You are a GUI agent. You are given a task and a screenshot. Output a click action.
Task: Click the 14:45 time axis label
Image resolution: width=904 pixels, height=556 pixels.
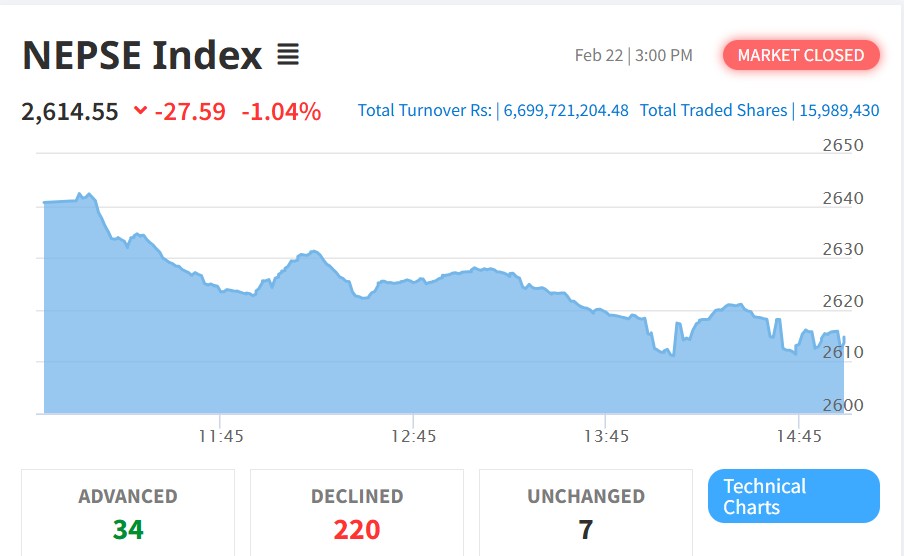[799, 436]
